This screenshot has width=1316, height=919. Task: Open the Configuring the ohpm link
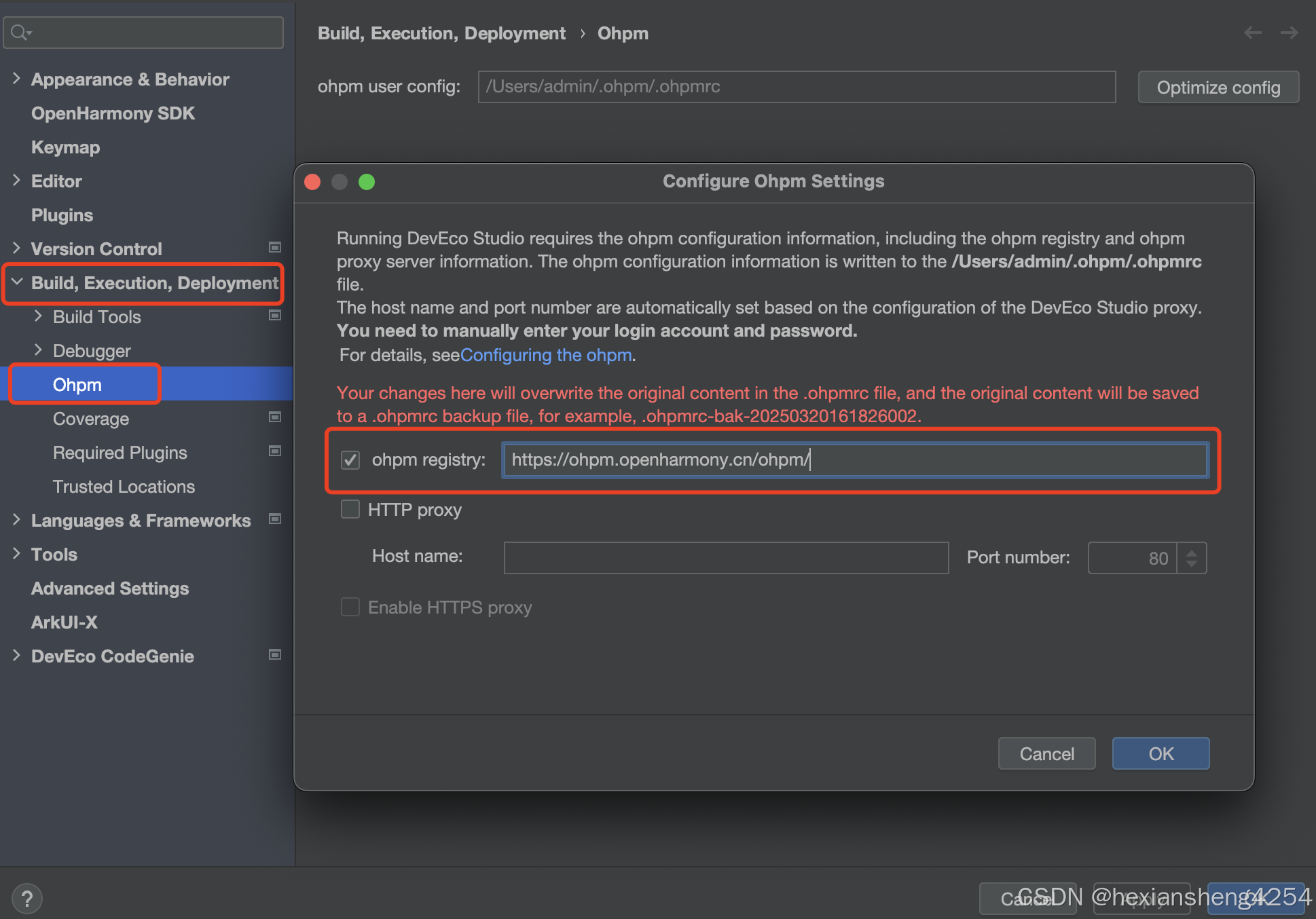[546, 355]
